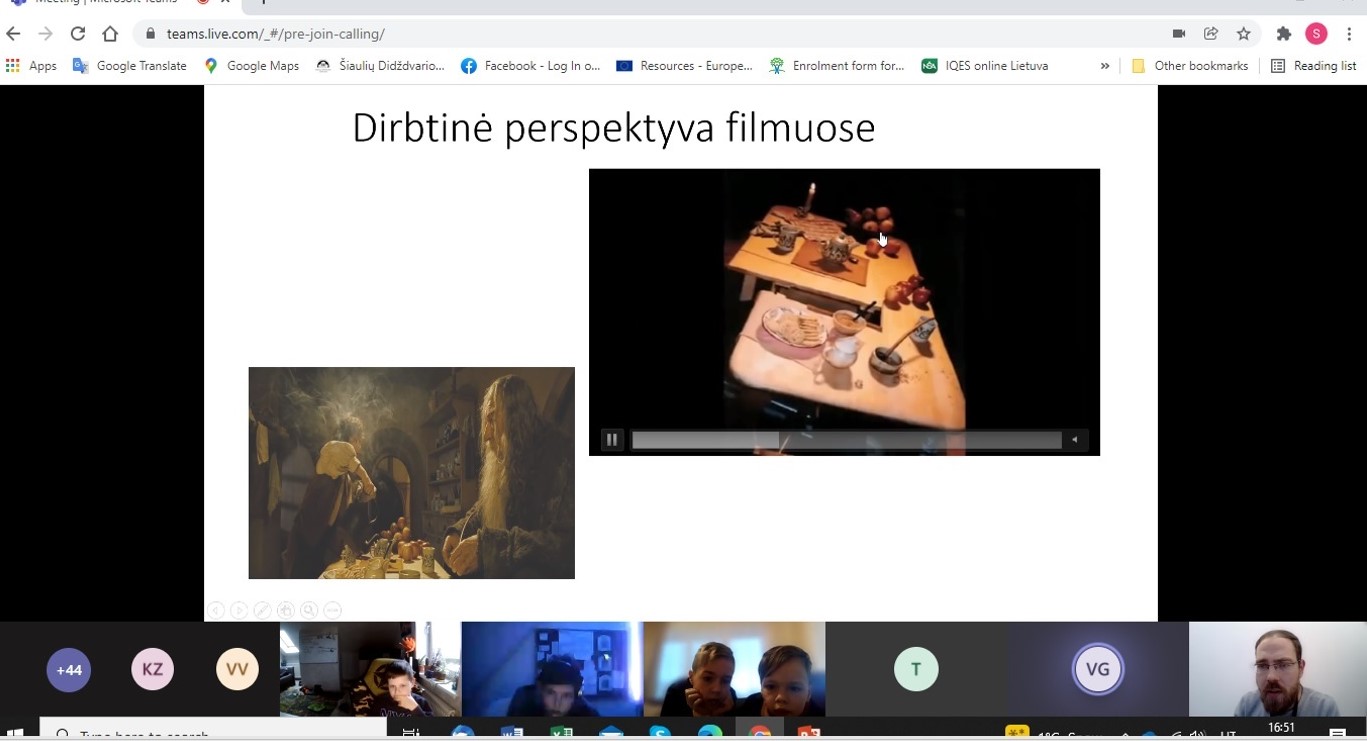Bookmark this tab with star icon
This screenshot has width=1367, height=741.
pyautogui.click(x=1244, y=34)
